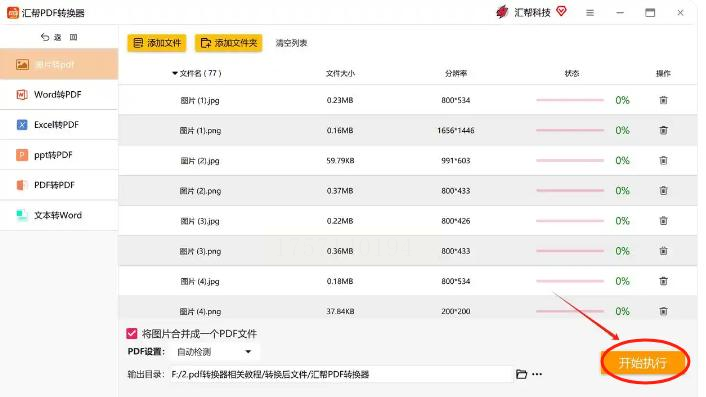Image resolution: width=706 pixels, height=397 pixels.
Task: Click the 汇帮科技 logo icon
Action: coord(502,12)
